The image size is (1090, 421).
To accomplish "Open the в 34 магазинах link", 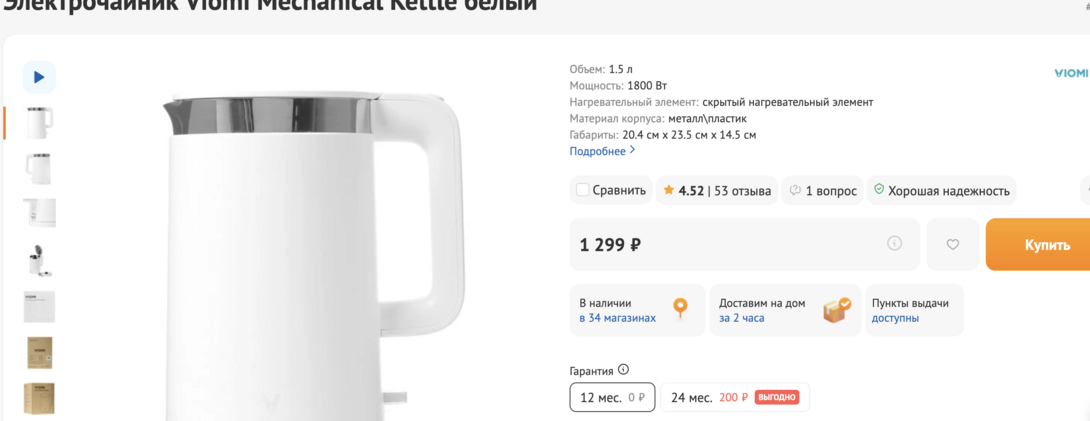I will pos(617,318).
